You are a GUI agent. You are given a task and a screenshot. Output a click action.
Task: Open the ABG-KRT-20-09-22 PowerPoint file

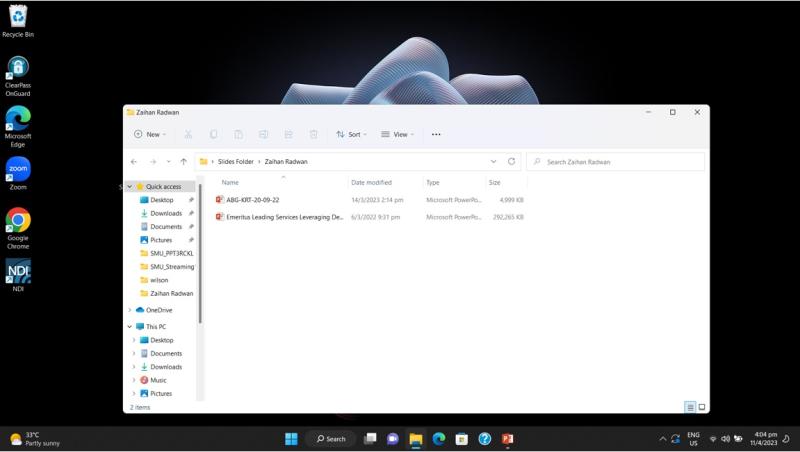tap(252, 200)
